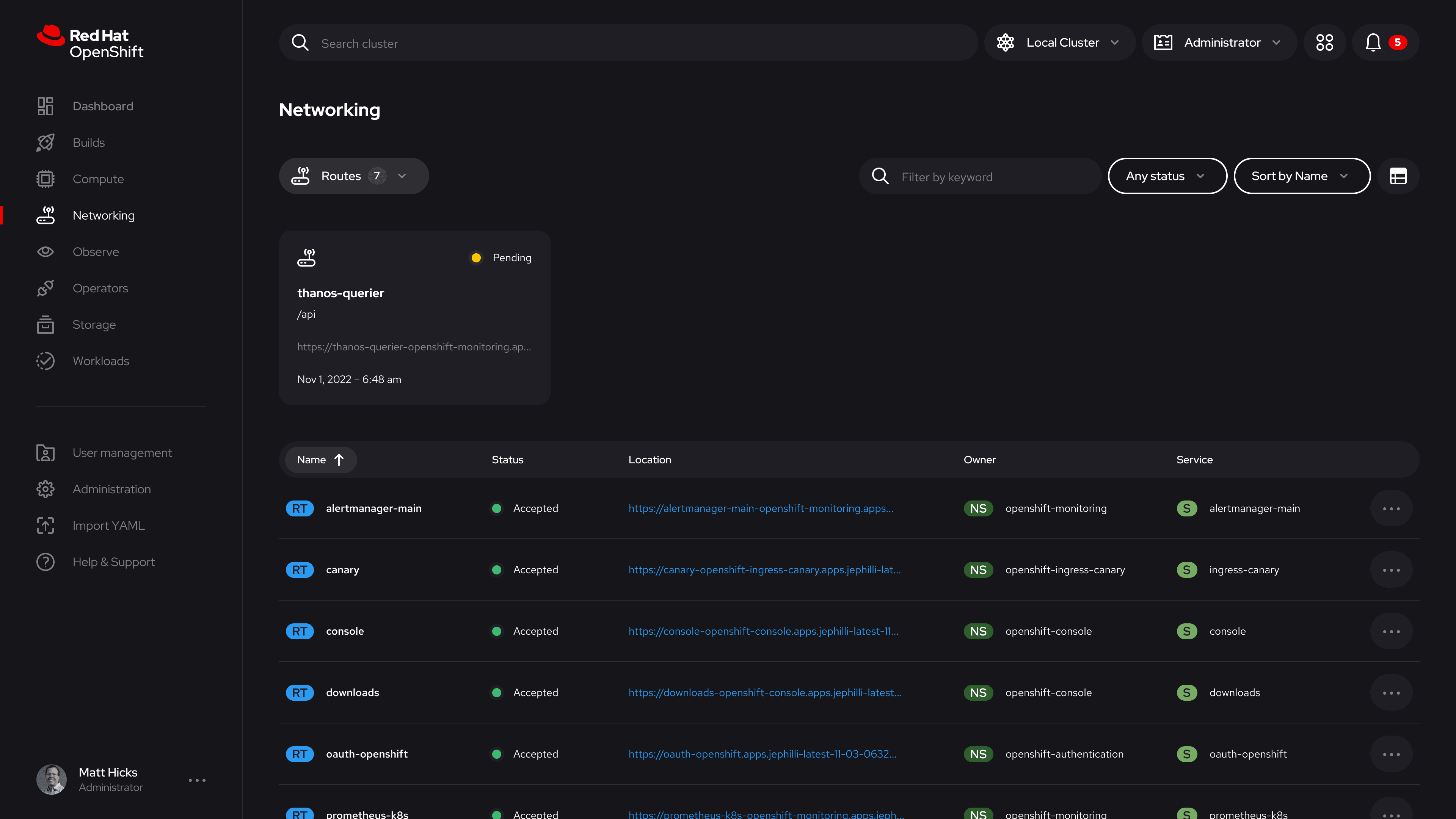Go to Builds in sidebar
This screenshot has width=1456, height=819.
89,143
